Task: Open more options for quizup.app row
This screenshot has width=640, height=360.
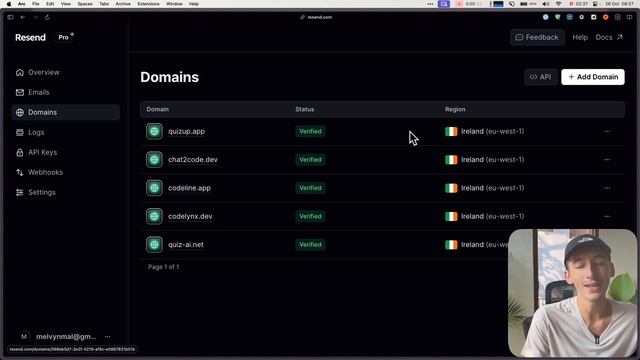Action: point(607,131)
